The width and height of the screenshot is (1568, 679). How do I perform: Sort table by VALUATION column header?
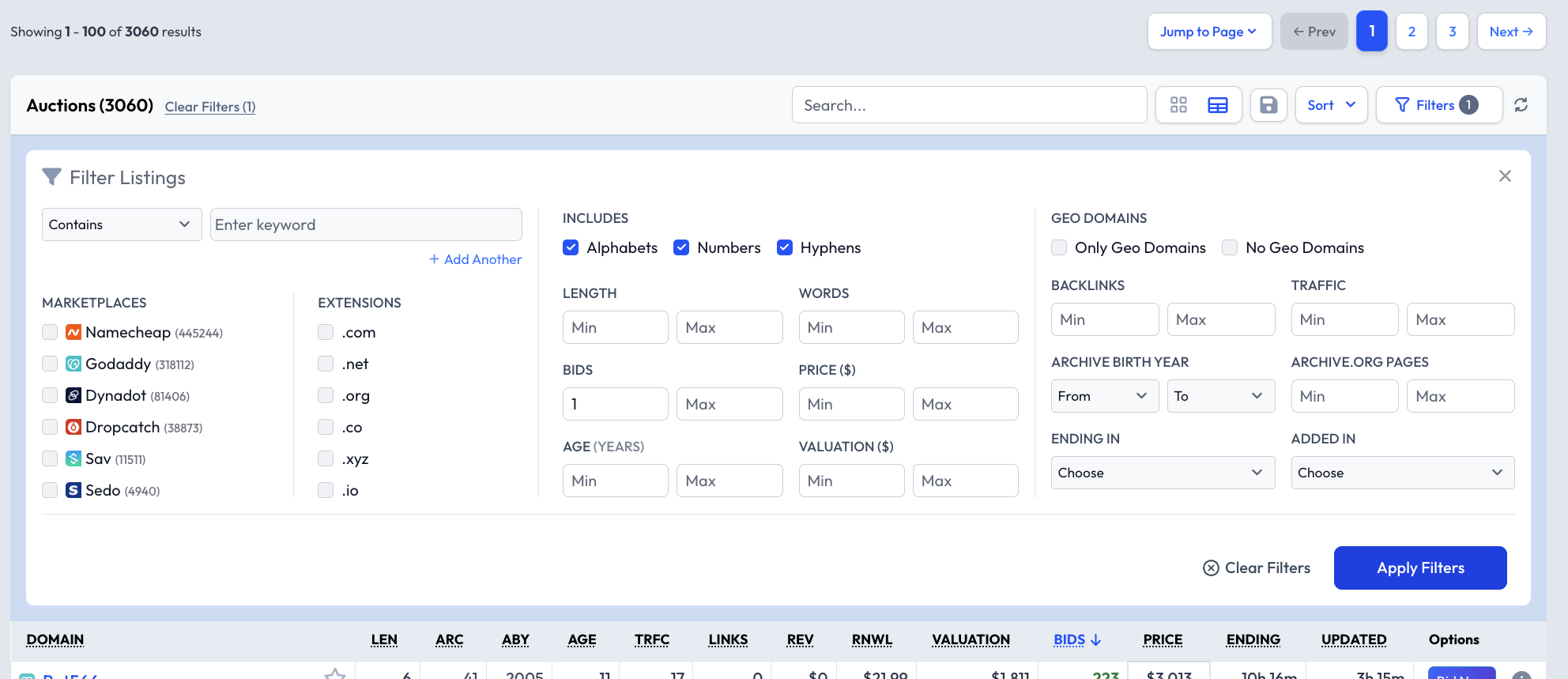[x=971, y=639]
